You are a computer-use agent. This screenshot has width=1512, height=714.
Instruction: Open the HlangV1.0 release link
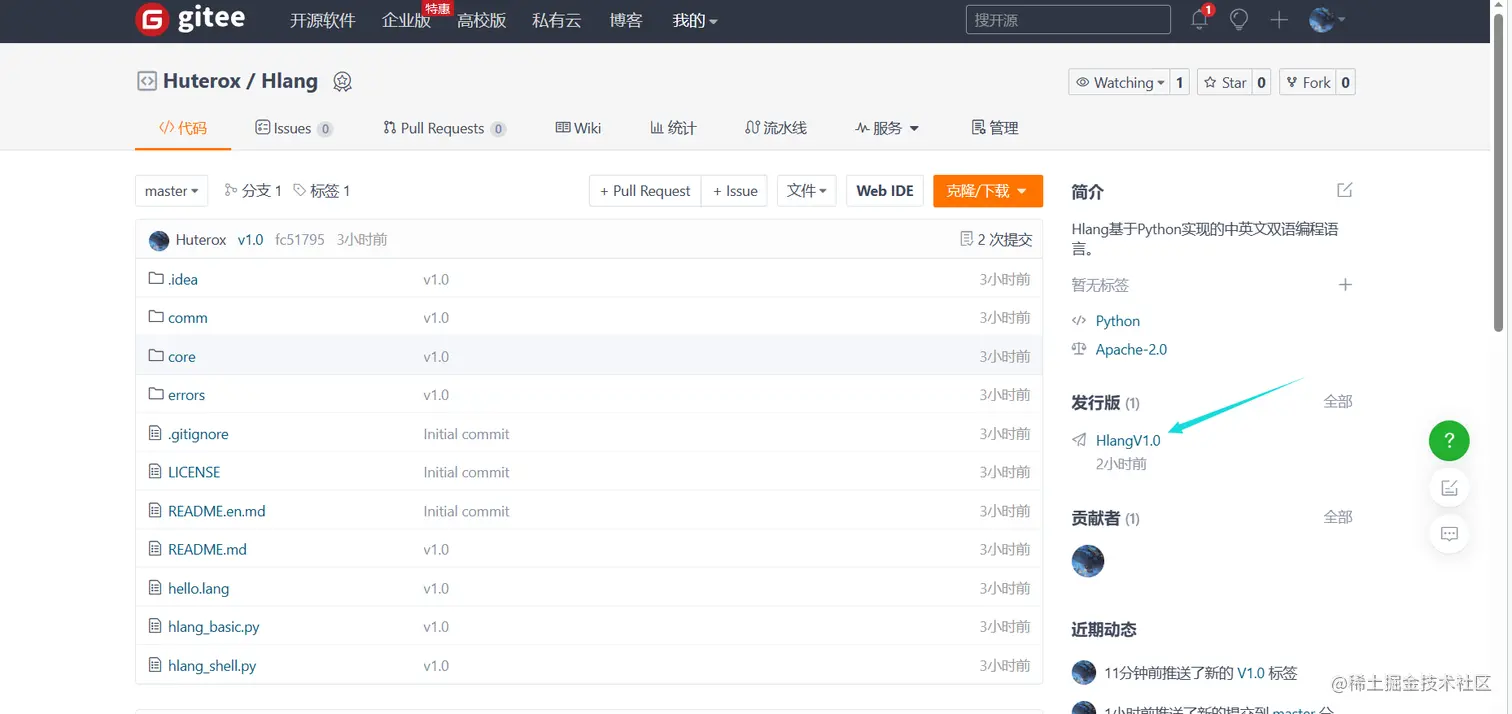click(1128, 440)
